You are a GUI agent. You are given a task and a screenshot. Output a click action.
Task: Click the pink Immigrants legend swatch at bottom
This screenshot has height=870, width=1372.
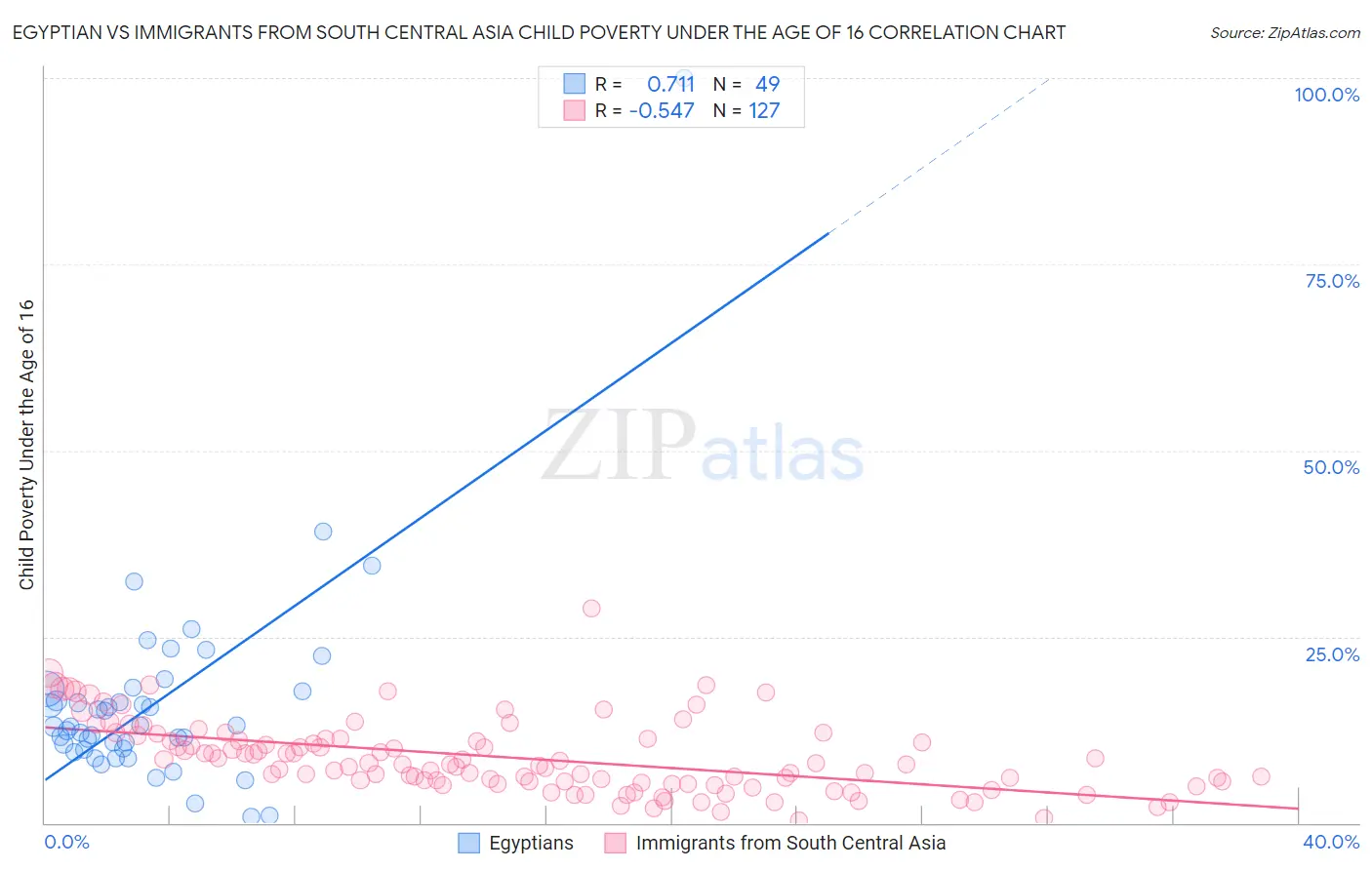(615, 843)
